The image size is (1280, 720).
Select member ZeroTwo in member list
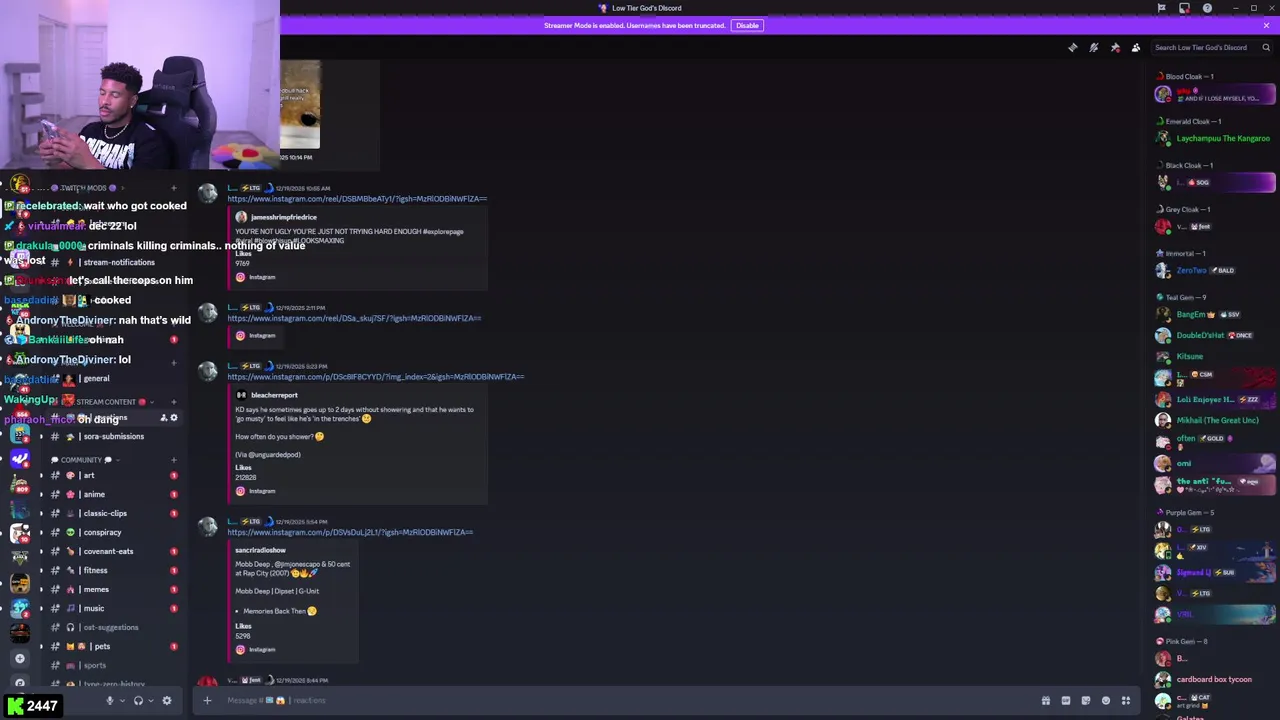(x=1214, y=270)
